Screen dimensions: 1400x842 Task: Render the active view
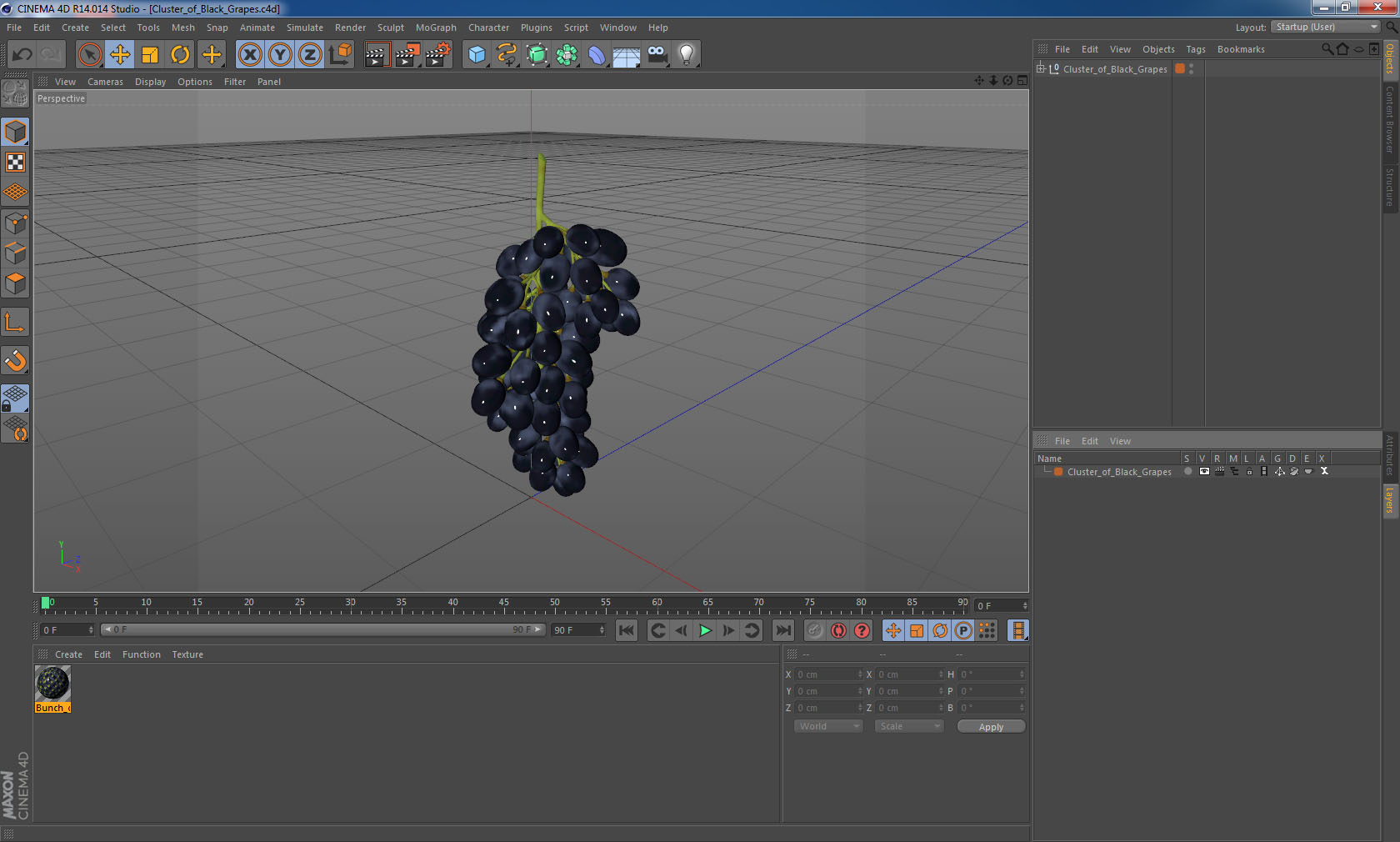coord(377,55)
